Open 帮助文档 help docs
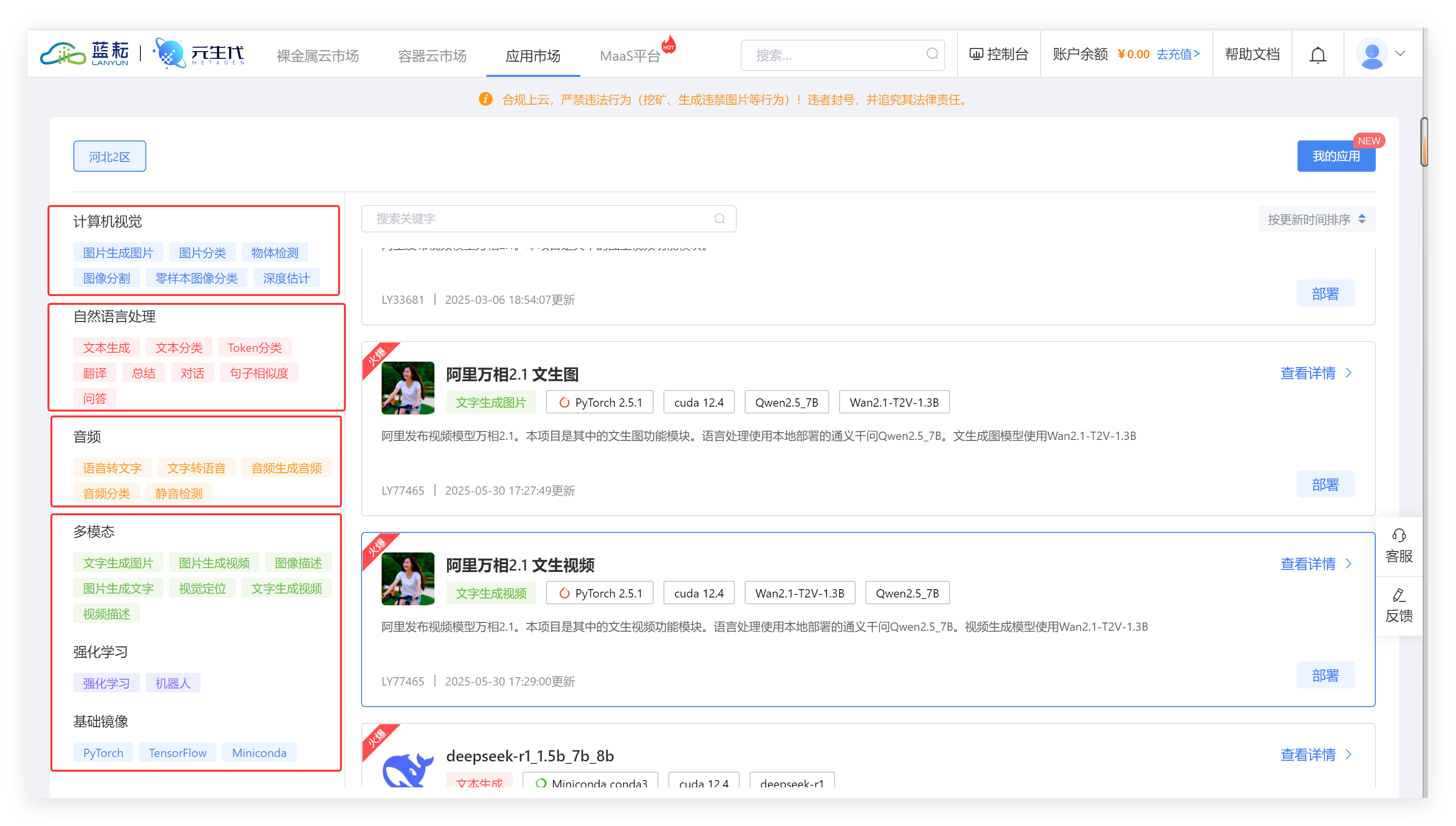The height and width of the screenshot is (826, 1456). 1252,54
